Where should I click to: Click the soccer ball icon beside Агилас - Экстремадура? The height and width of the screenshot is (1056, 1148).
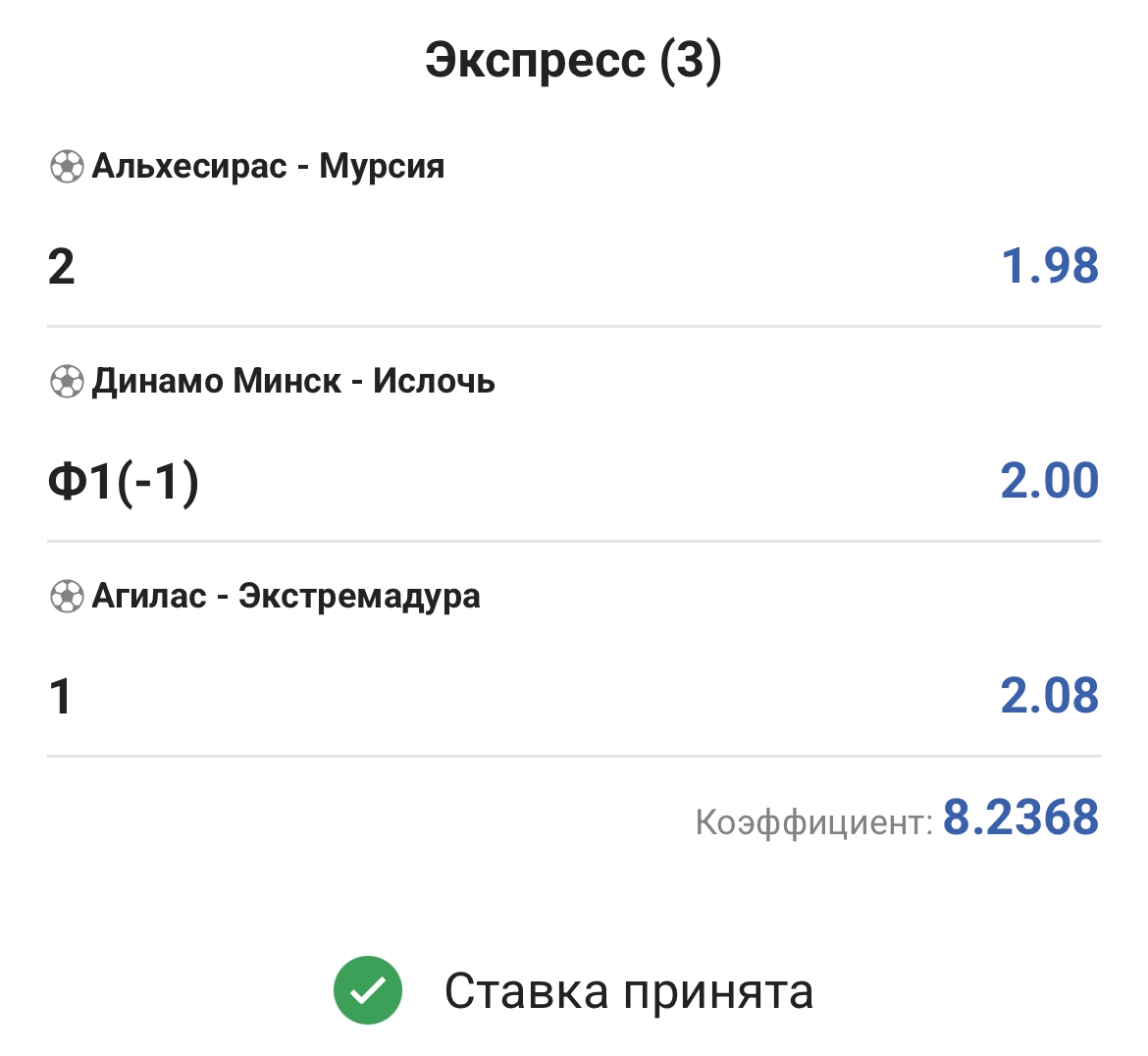(x=67, y=596)
